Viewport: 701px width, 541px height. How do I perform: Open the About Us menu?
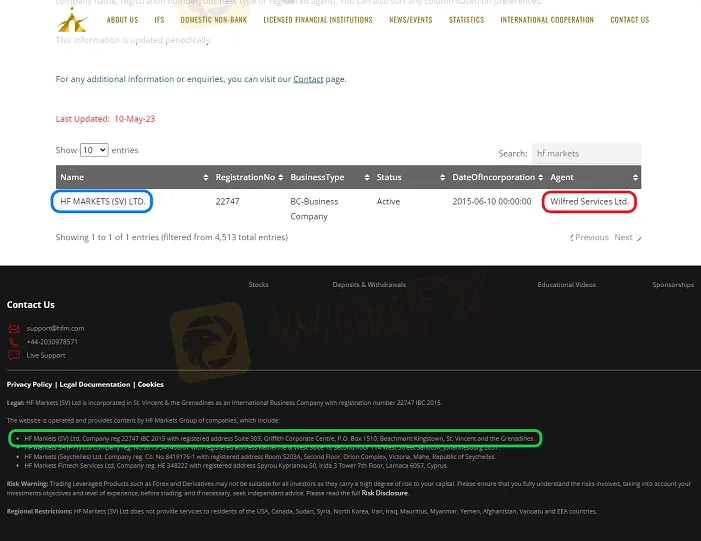(x=122, y=20)
